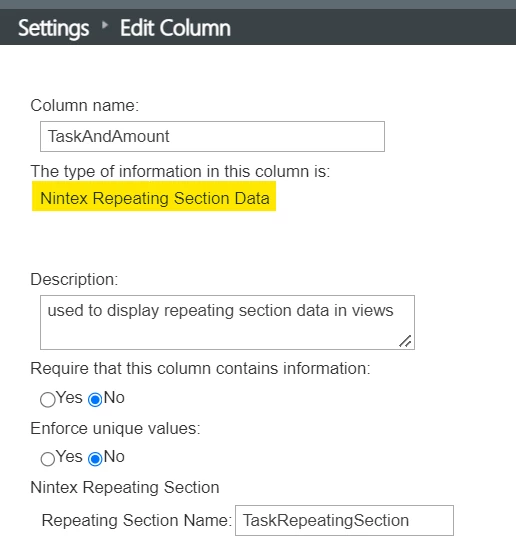516x558 pixels.
Task: Click the Description label
Action: pos(74,279)
